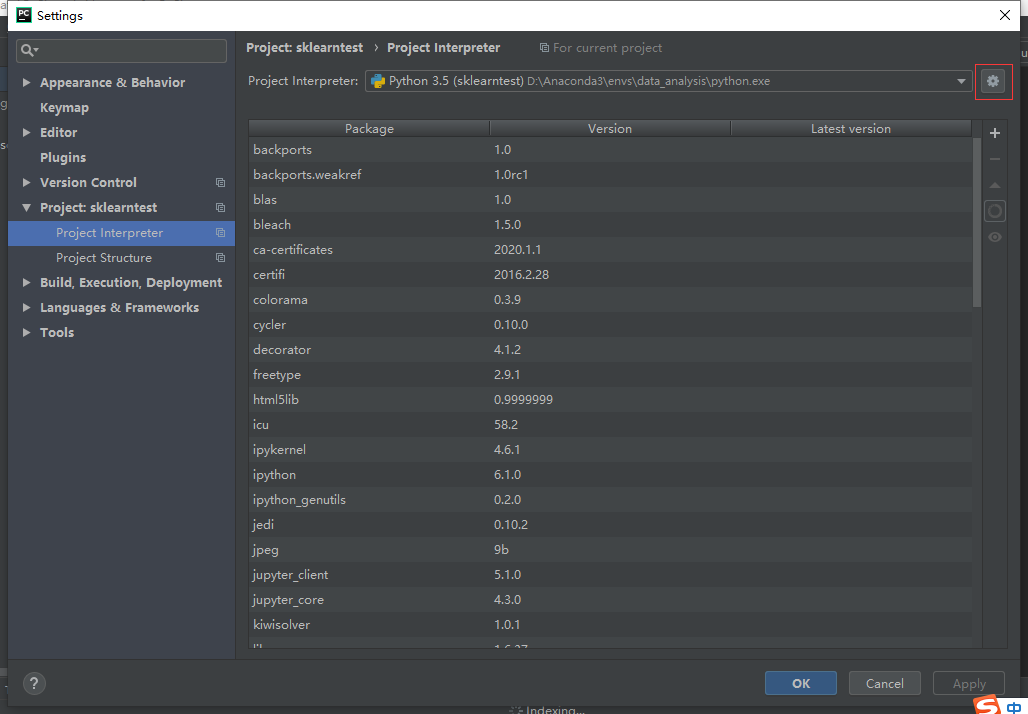Click the Version column header
1028x714 pixels.
pyautogui.click(x=610, y=129)
